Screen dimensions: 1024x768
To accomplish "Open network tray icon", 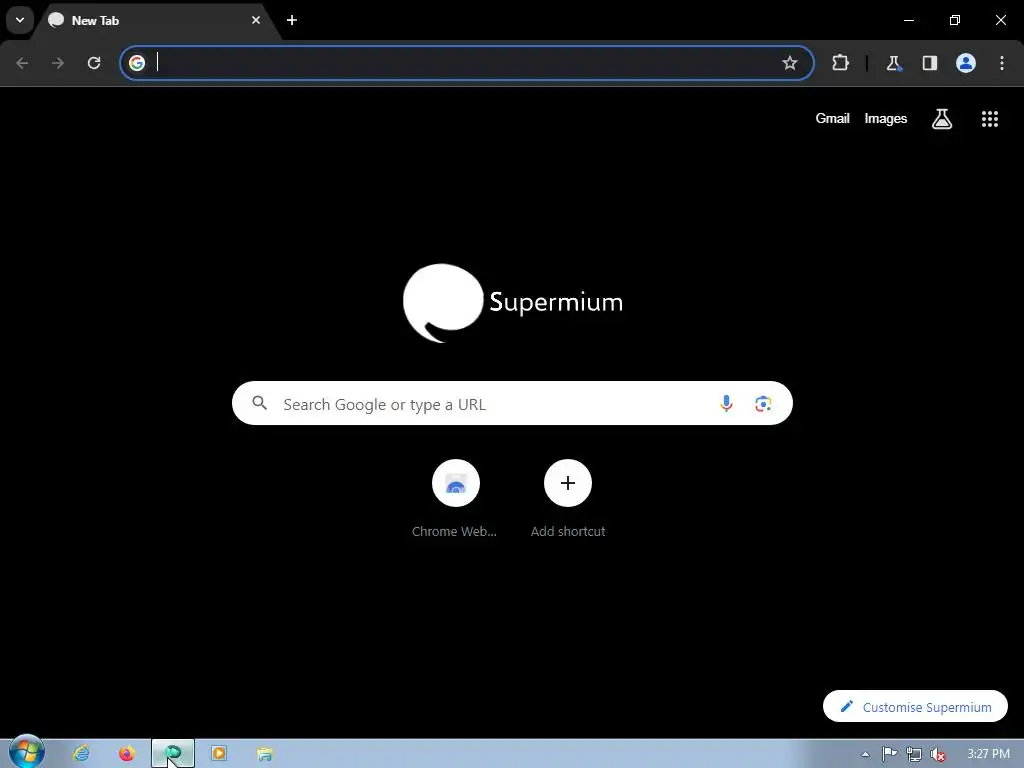I will point(914,755).
